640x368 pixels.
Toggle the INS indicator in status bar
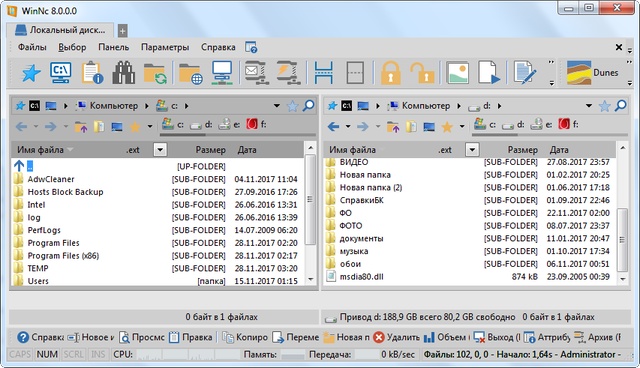coord(98,354)
